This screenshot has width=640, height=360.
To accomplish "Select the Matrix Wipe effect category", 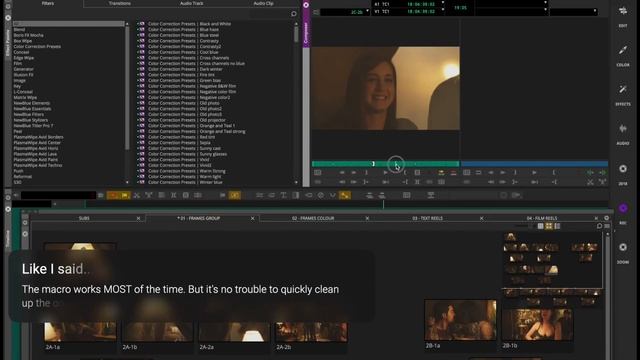I will (x=25, y=98).
